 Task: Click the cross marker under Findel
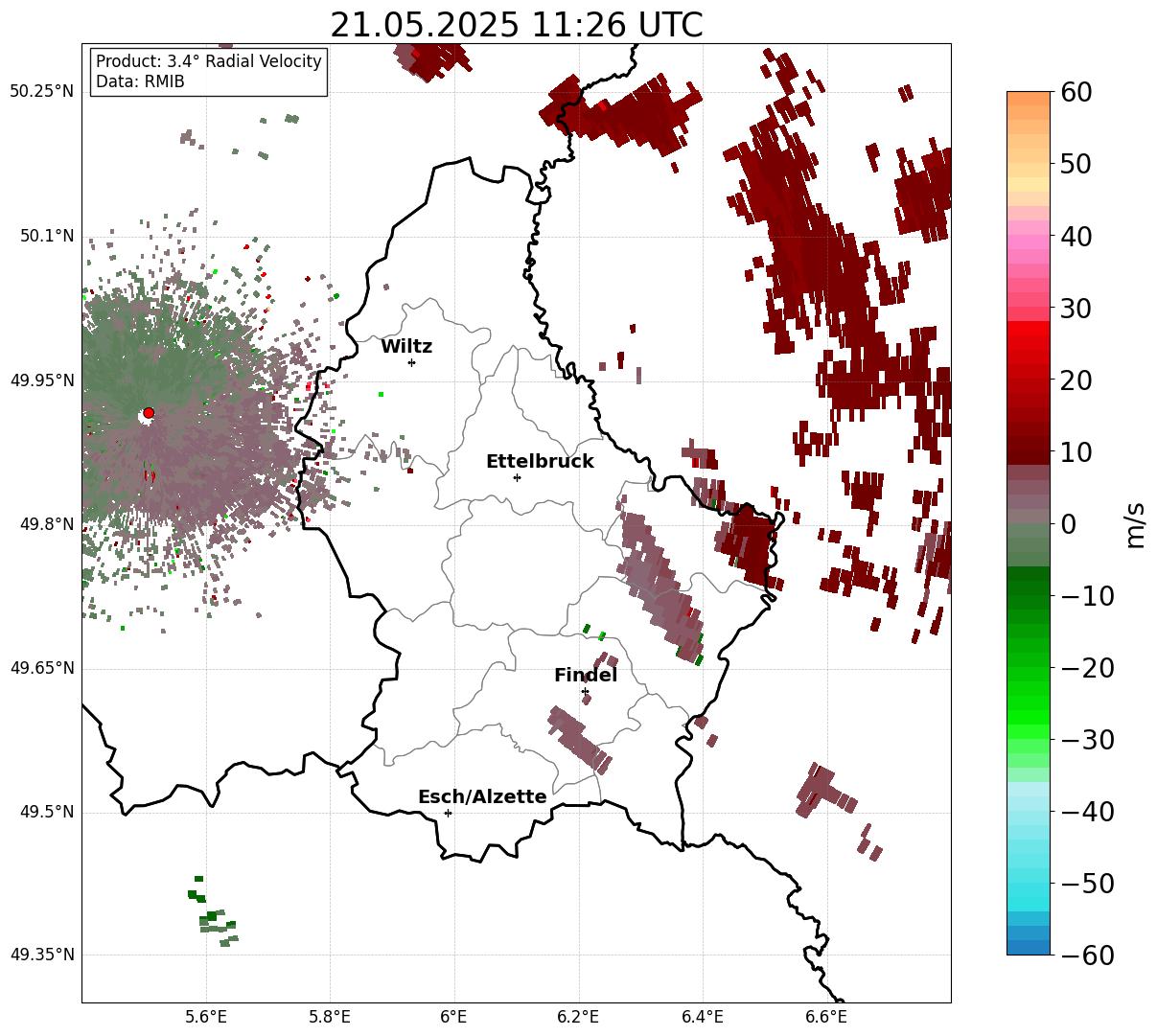pyautogui.click(x=585, y=691)
